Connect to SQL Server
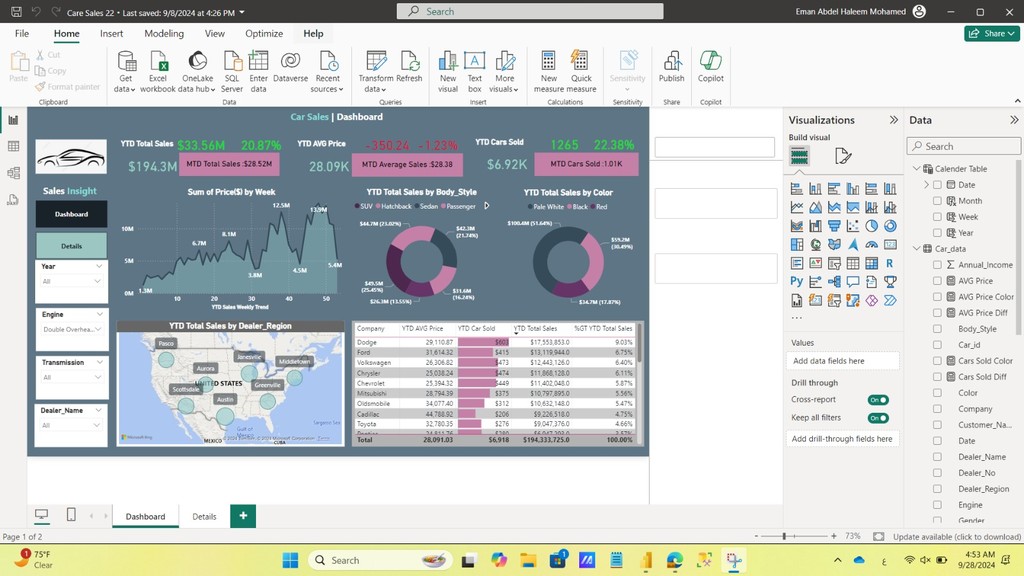Image resolution: width=1024 pixels, height=576 pixels. point(232,72)
